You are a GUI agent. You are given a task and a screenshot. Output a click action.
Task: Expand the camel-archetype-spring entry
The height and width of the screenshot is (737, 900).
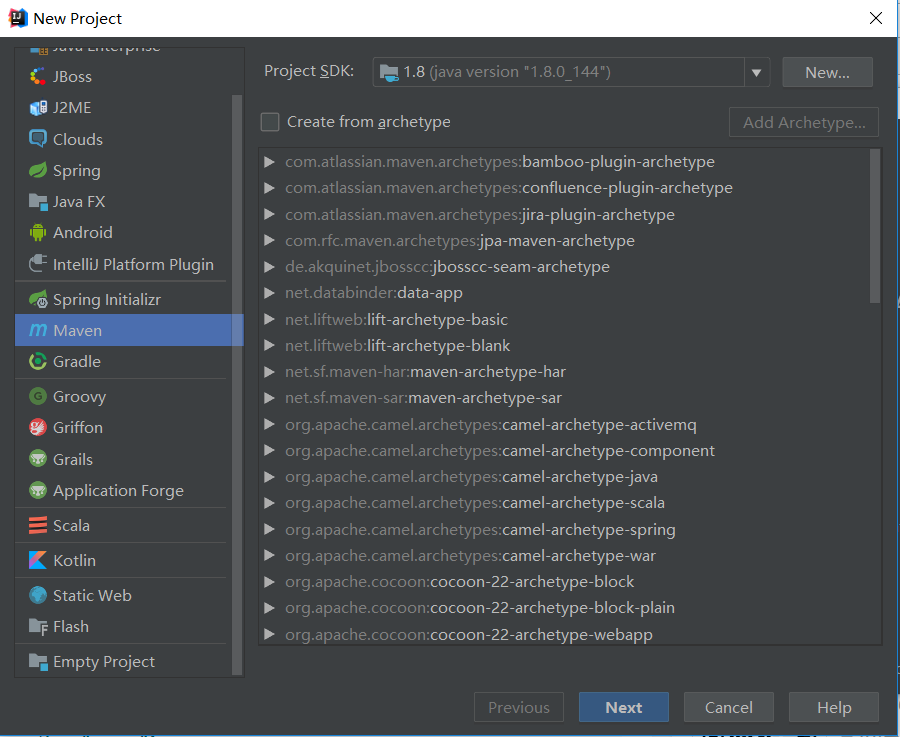pos(269,529)
